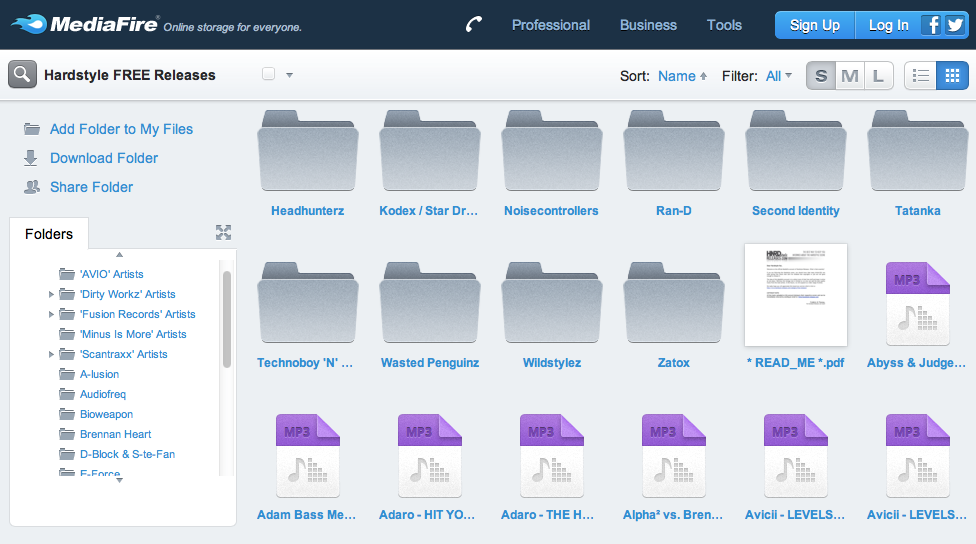This screenshot has width=976, height=544.
Task: Click the Download Folder arrow icon
Action: click(30, 158)
